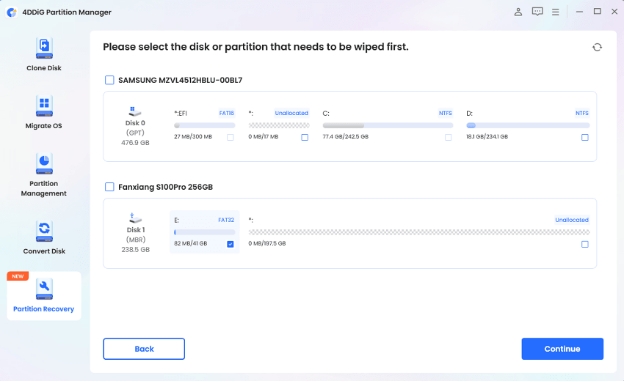The image size is (624, 382).
Task: Open the user account icon
Action: pos(518,12)
